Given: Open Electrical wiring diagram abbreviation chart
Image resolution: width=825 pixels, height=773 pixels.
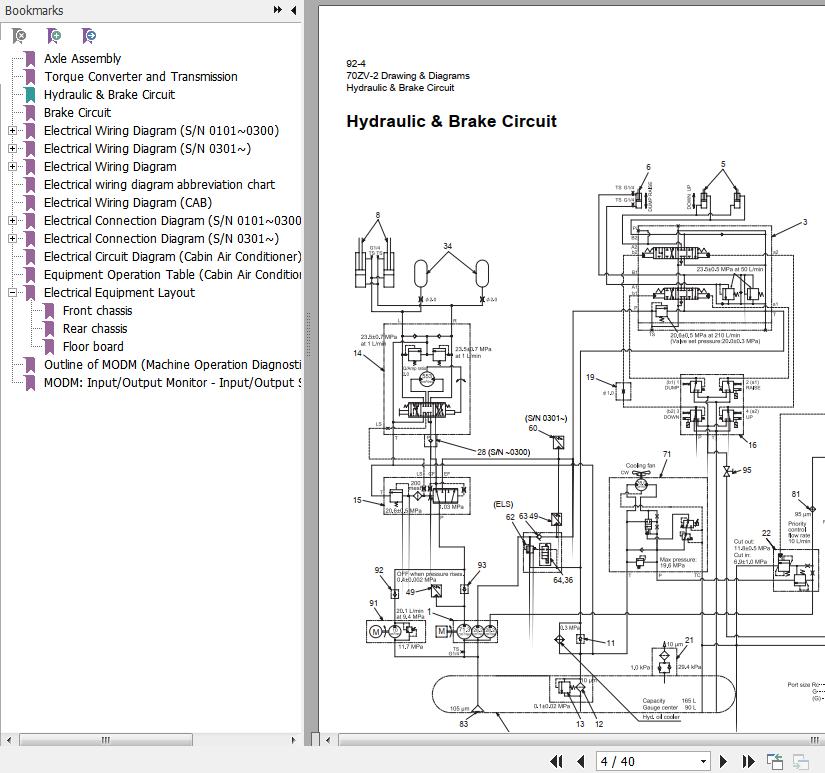Looking at the screenshot, I should click(159, 185).
